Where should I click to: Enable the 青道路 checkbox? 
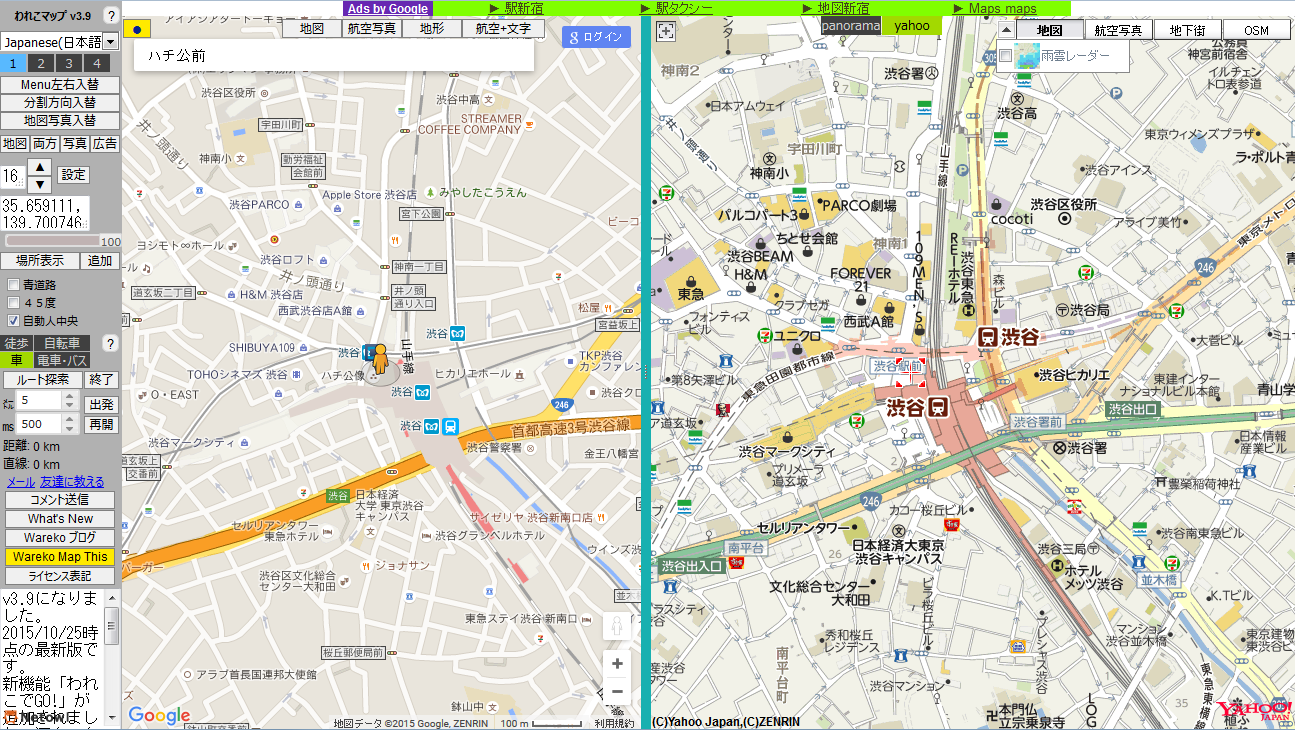point(13,285)
